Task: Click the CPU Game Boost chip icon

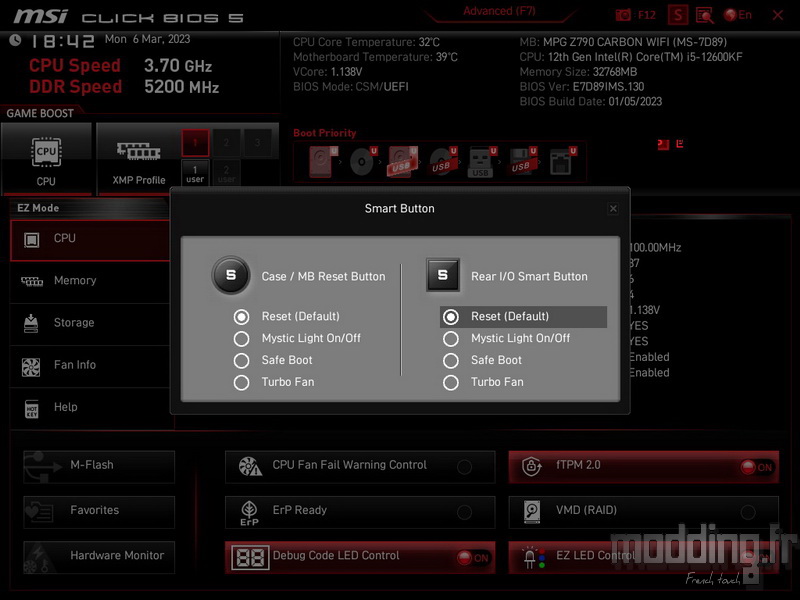Action: click(46, 152)
